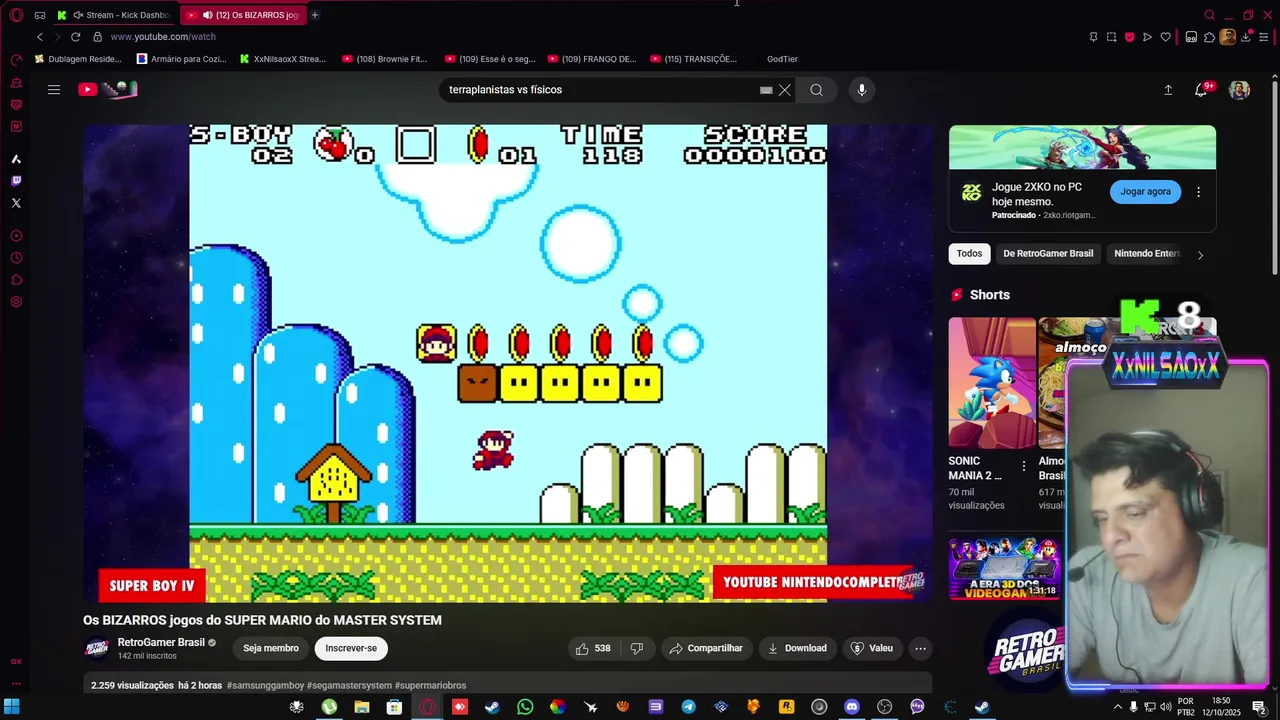Open the #supermariobros hashtag
Viewport: 1280px width, 720px height.
click(x=431, y=685)
